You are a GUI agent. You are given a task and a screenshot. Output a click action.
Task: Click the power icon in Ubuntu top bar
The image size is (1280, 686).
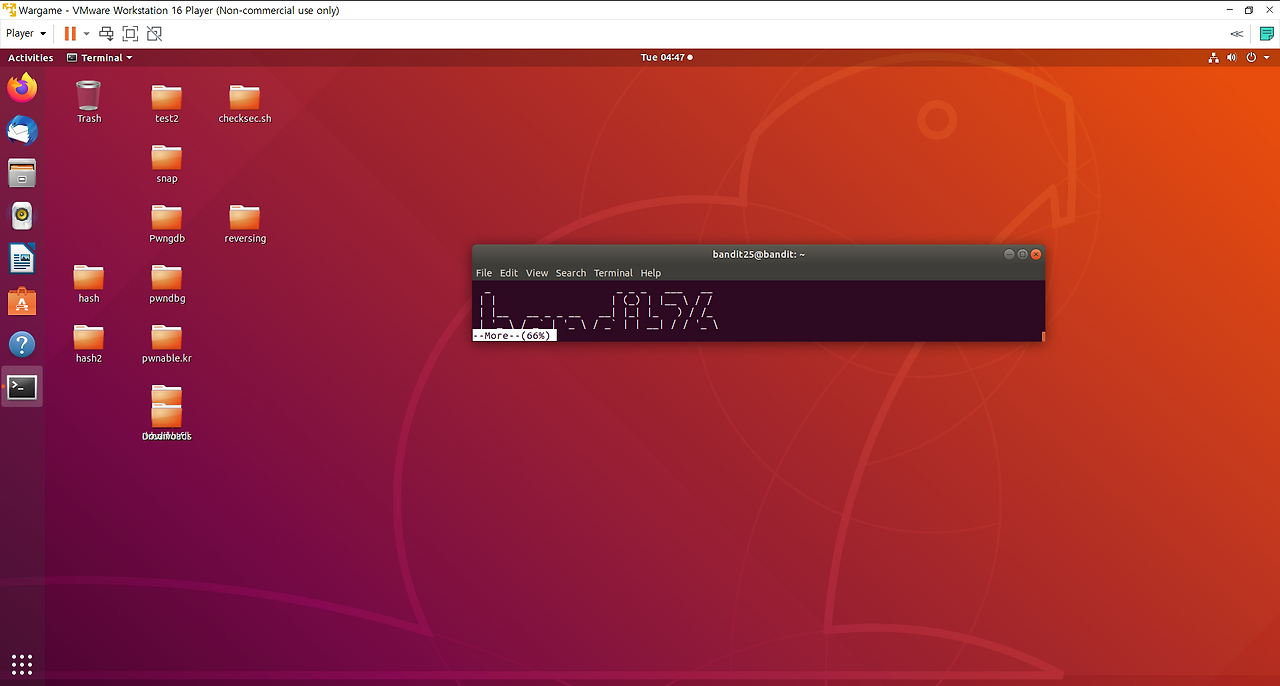click(x=1251, y=58)
